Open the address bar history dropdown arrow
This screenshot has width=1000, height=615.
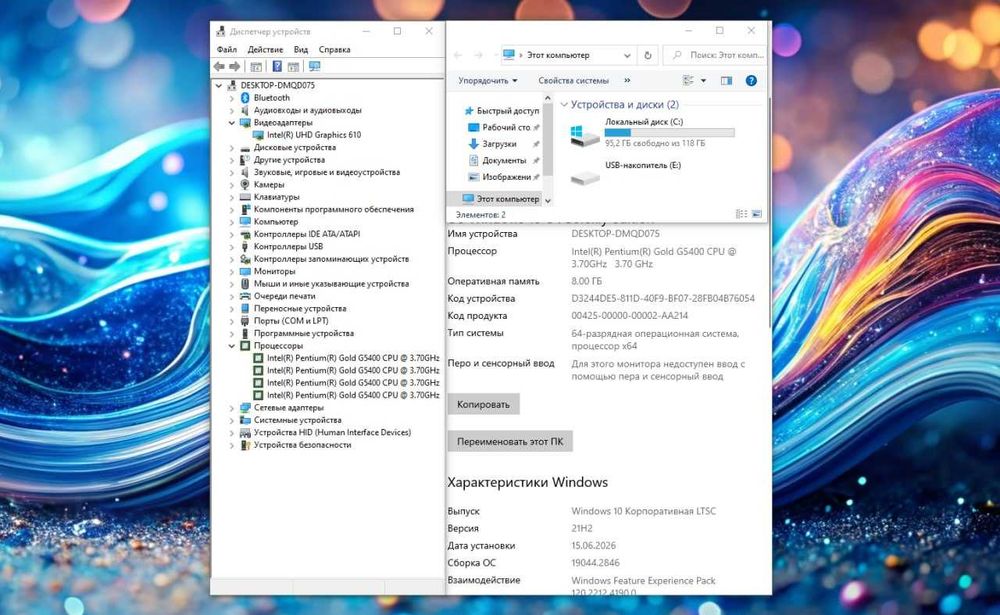[627, 56]
